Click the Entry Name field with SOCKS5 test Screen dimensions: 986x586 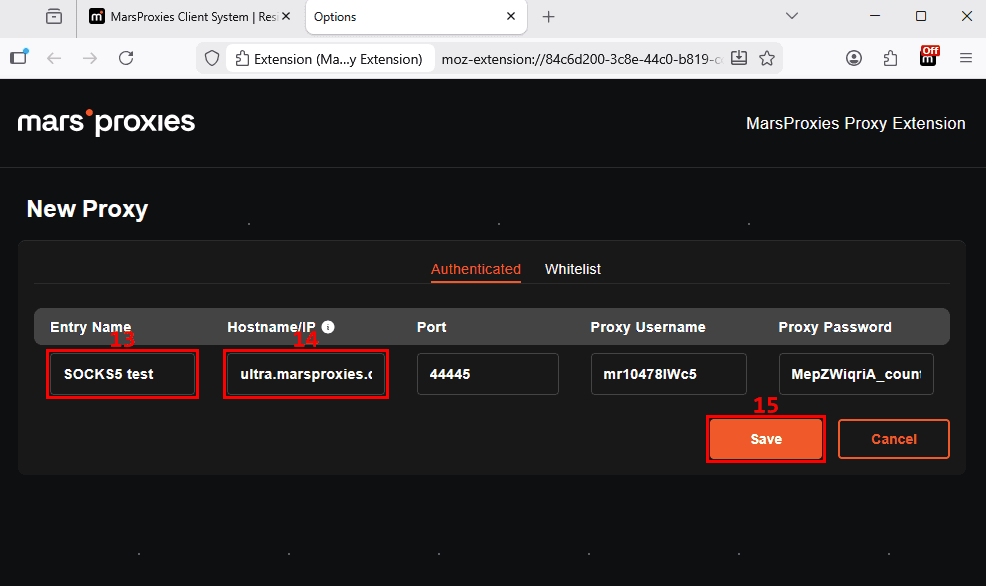click(123, 374)
